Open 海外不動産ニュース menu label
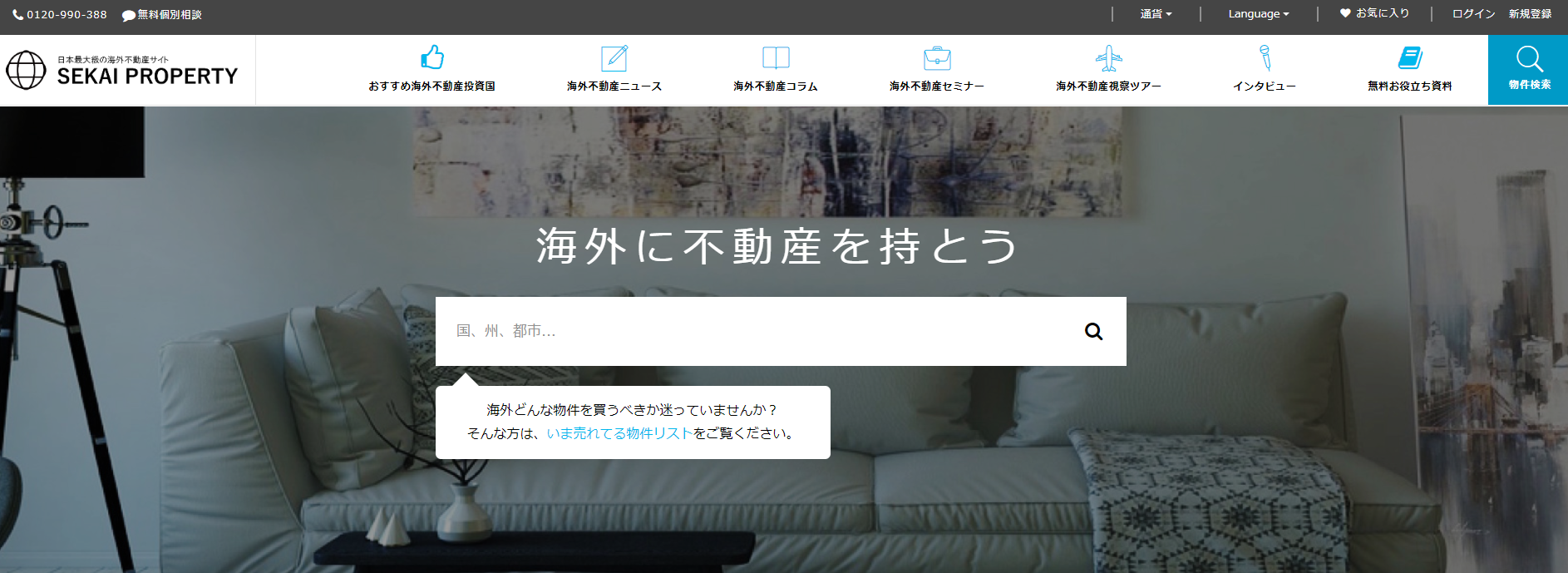1568x573 pixels. [x=614, y=86]
